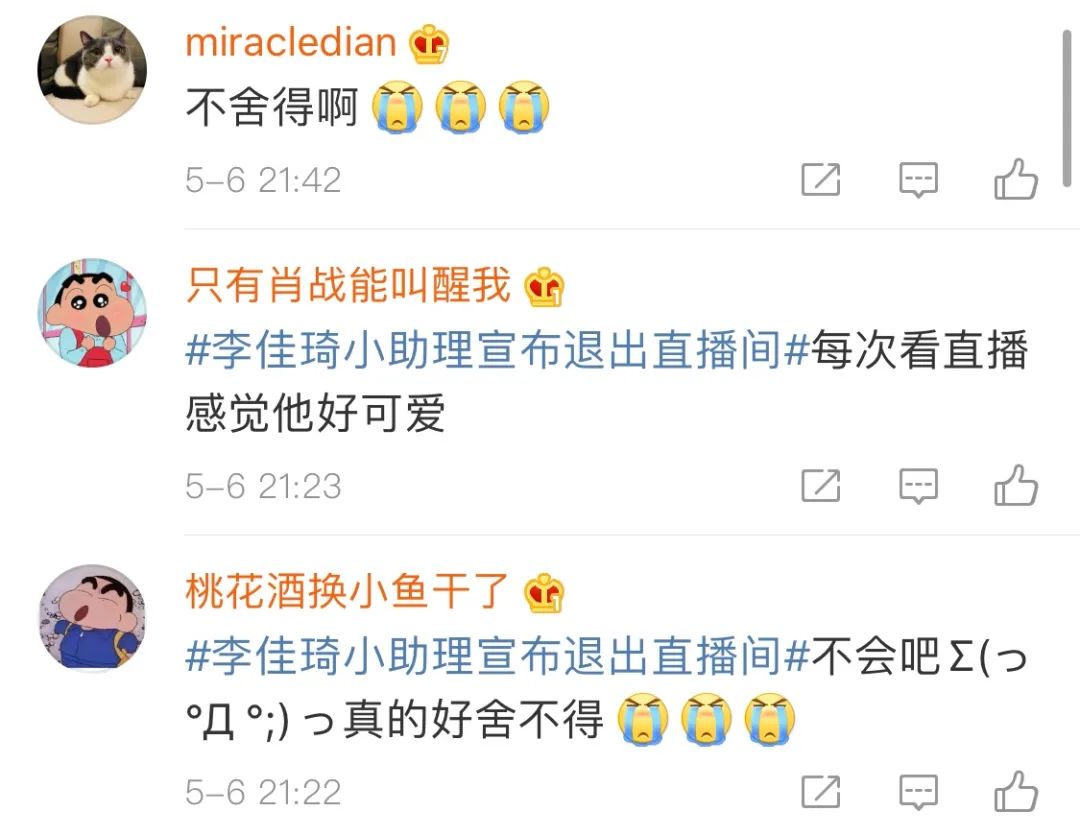Screen dimensions: 1080x835
Task: Repost 桃花酒换小鱼干了's comment
Action: [820, 792]
